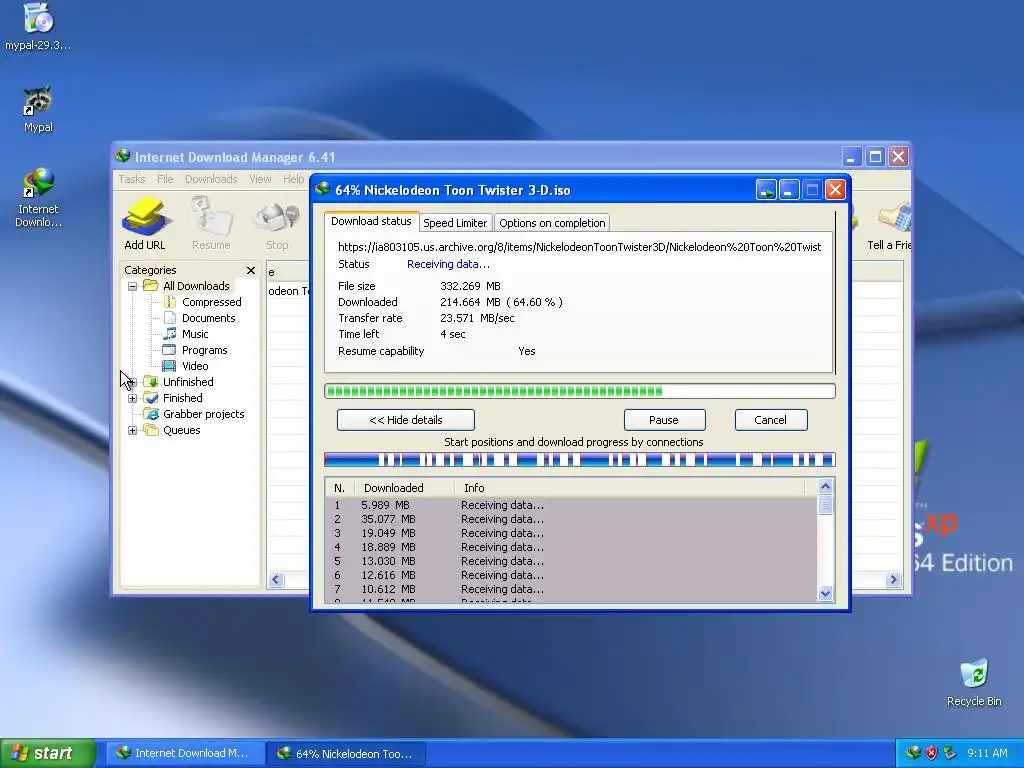Viewport: 1024px width, 768px height.
Task: Click the green download progress bar
Action: [x=580, y=391]
